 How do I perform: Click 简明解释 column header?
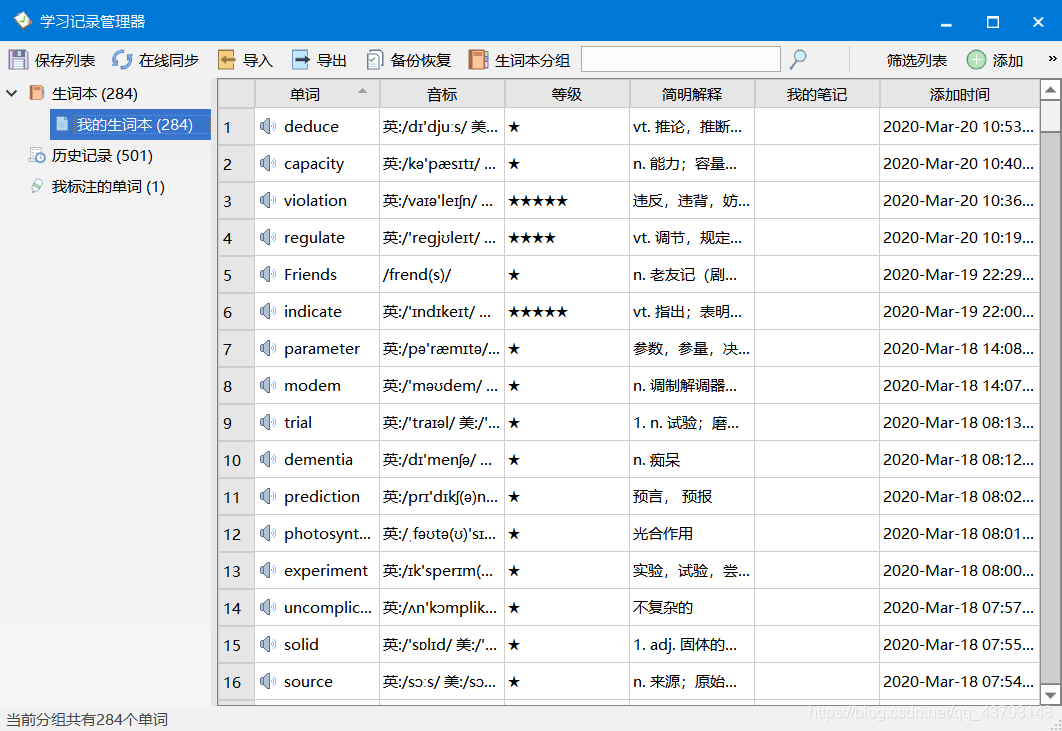(692, 93)
